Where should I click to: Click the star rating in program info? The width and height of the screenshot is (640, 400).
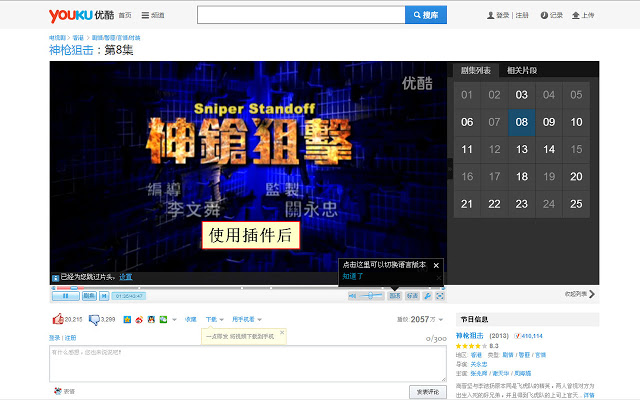pyautogui.click(x=471, y=346)
